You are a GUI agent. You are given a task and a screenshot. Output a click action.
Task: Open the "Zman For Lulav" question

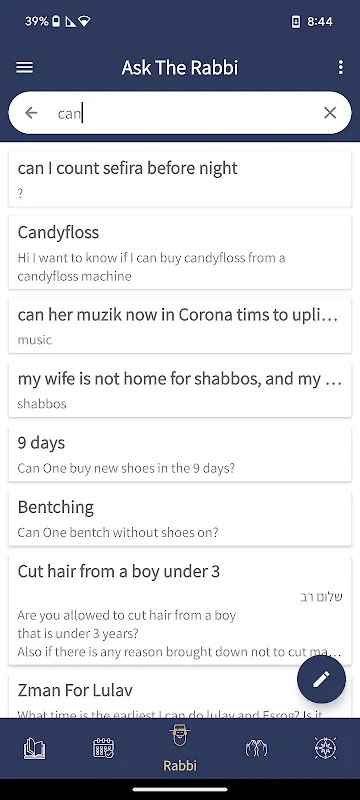pos(180,696)
